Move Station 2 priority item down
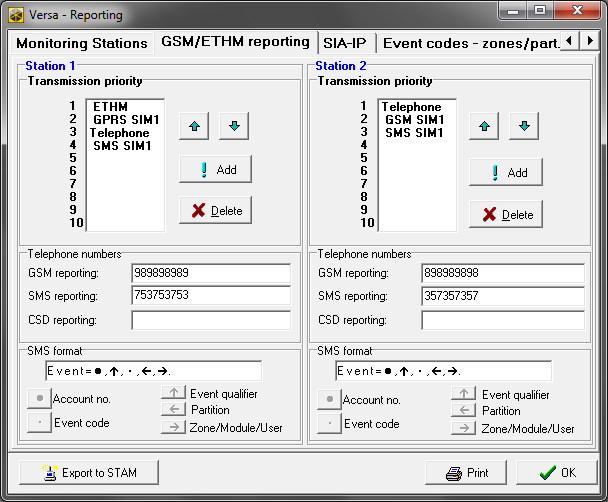The width and height of the screenshot is (608, 502). pos(524,126)
